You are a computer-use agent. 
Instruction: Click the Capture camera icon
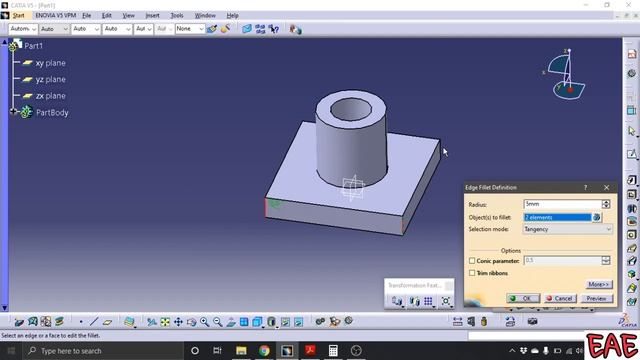[x=532, y=322]
